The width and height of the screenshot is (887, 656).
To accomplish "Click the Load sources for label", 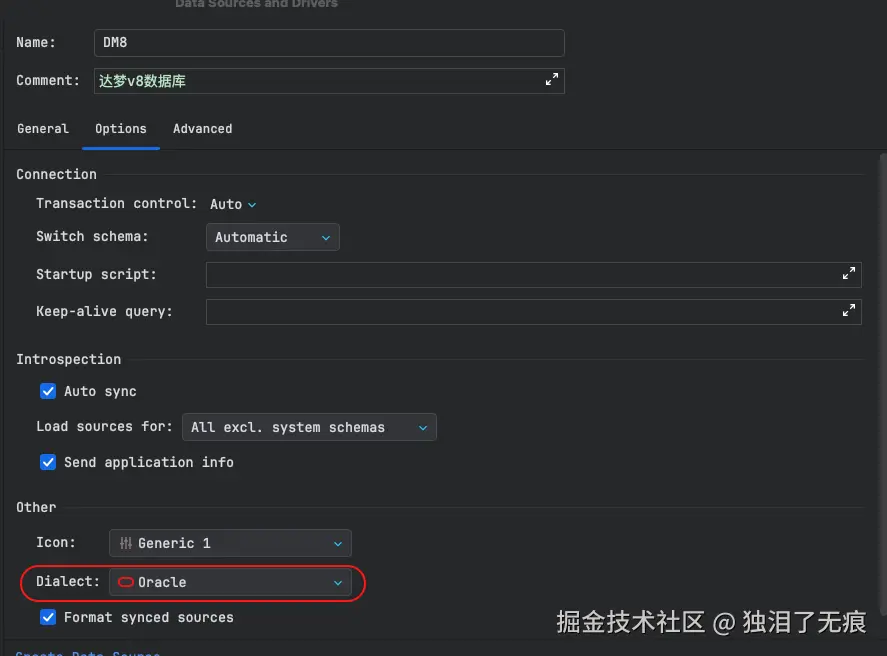I will 104,426.
